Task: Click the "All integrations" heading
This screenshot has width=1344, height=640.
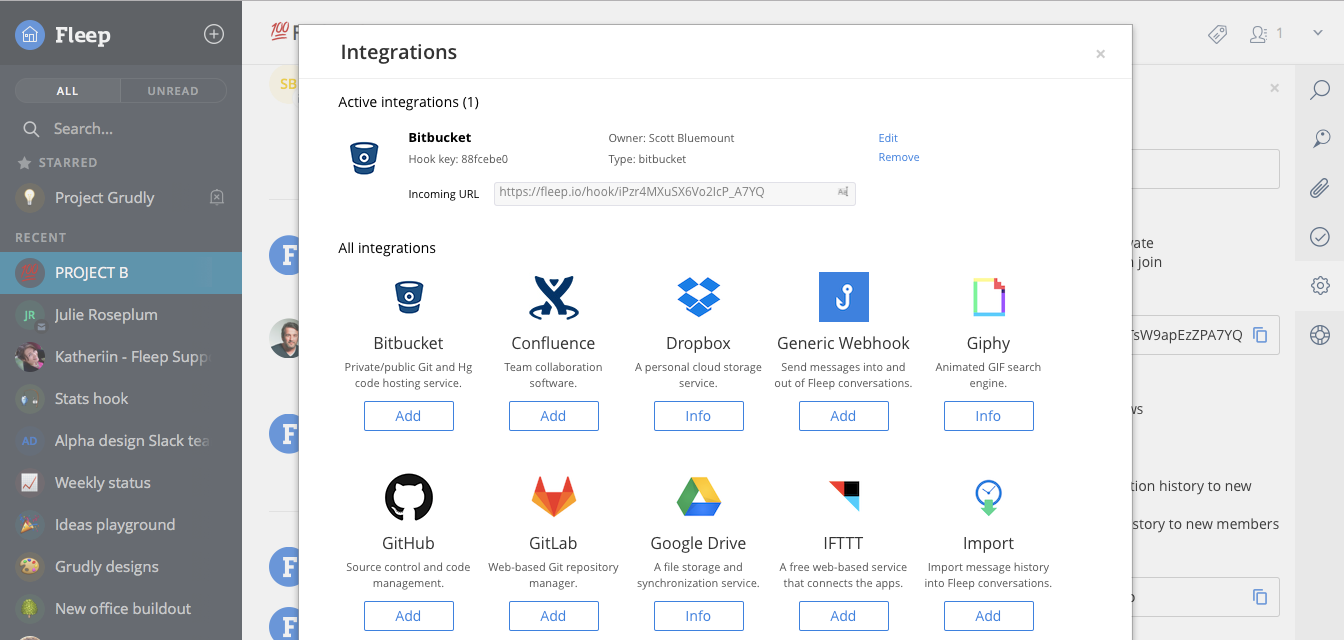Action: tap(387, 248)
